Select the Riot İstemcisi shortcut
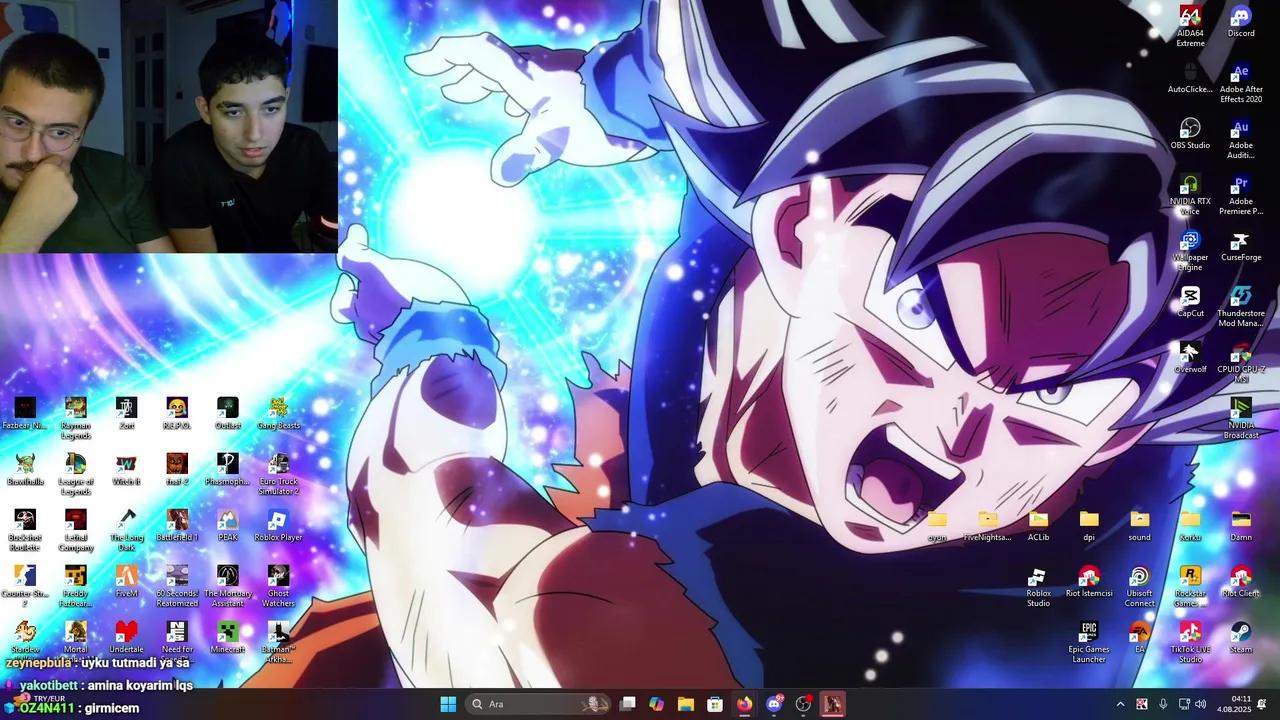The width and height of the screenshot is (1280, 720). (1089, 582)
